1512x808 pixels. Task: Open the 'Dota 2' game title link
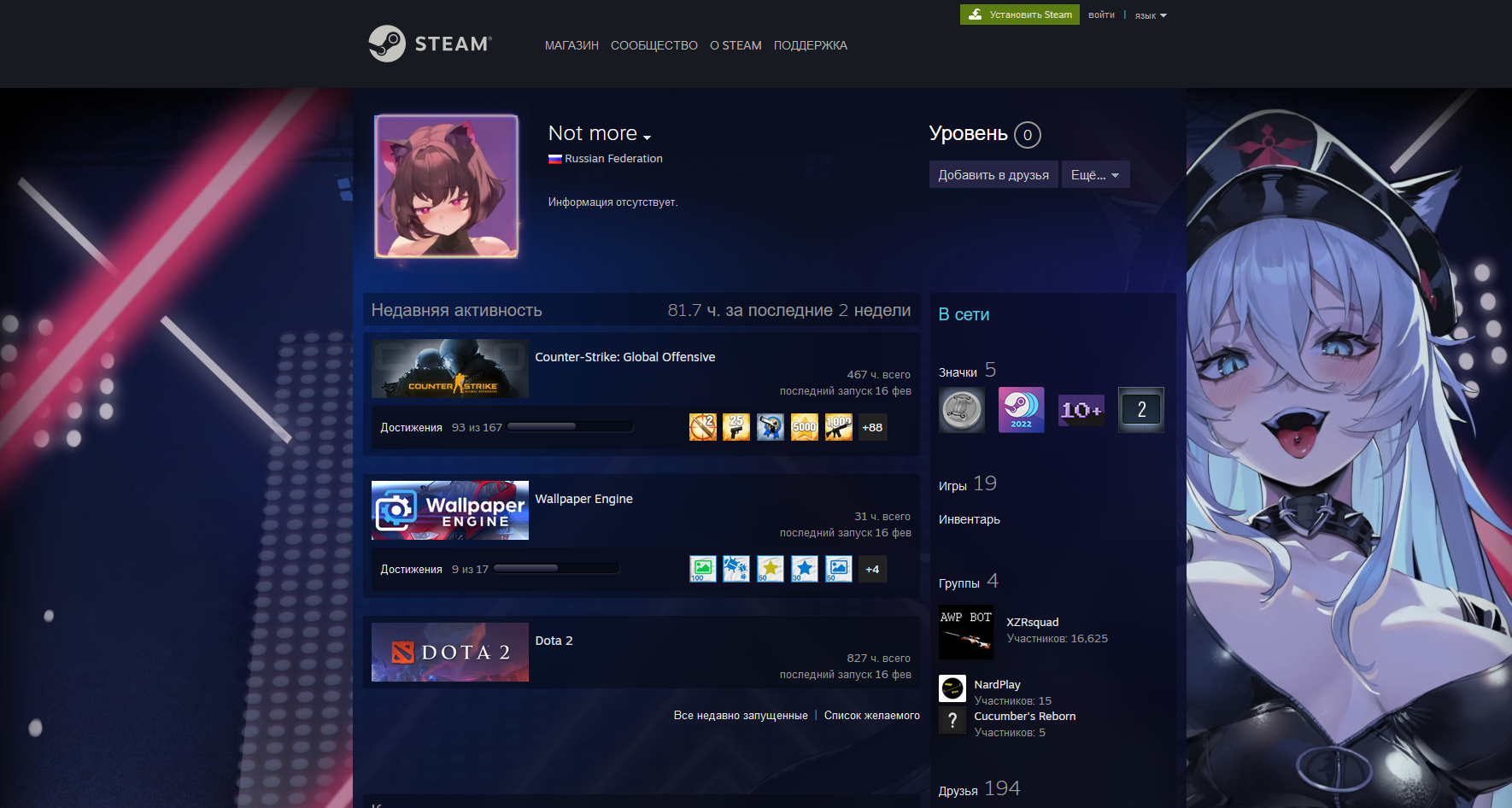[x=554, y=641]
